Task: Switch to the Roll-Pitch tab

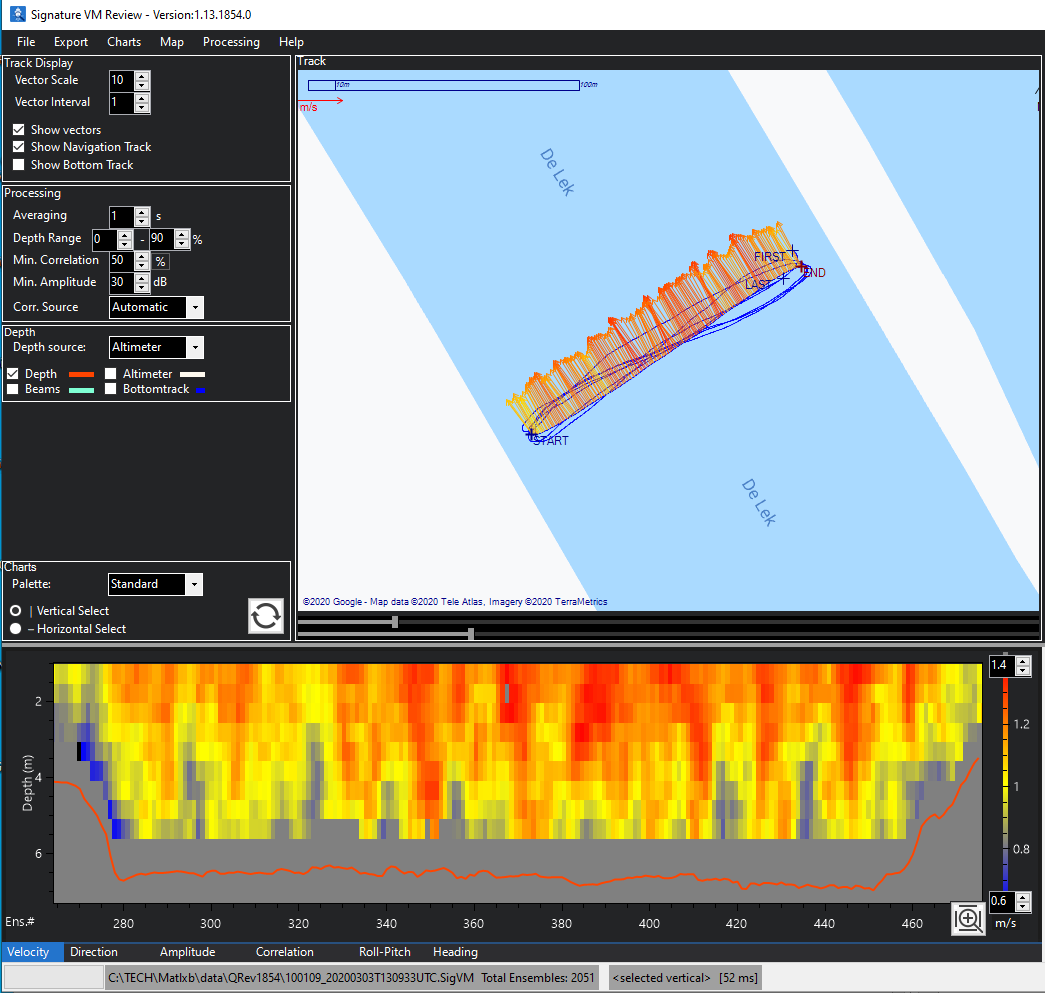Action: click(384, 952)
